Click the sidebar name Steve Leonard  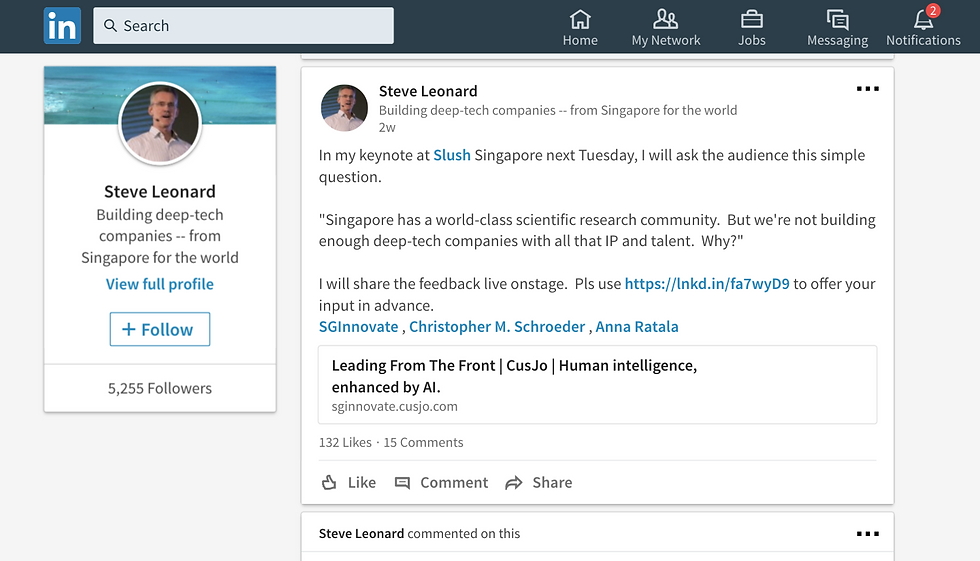point(160,191)
